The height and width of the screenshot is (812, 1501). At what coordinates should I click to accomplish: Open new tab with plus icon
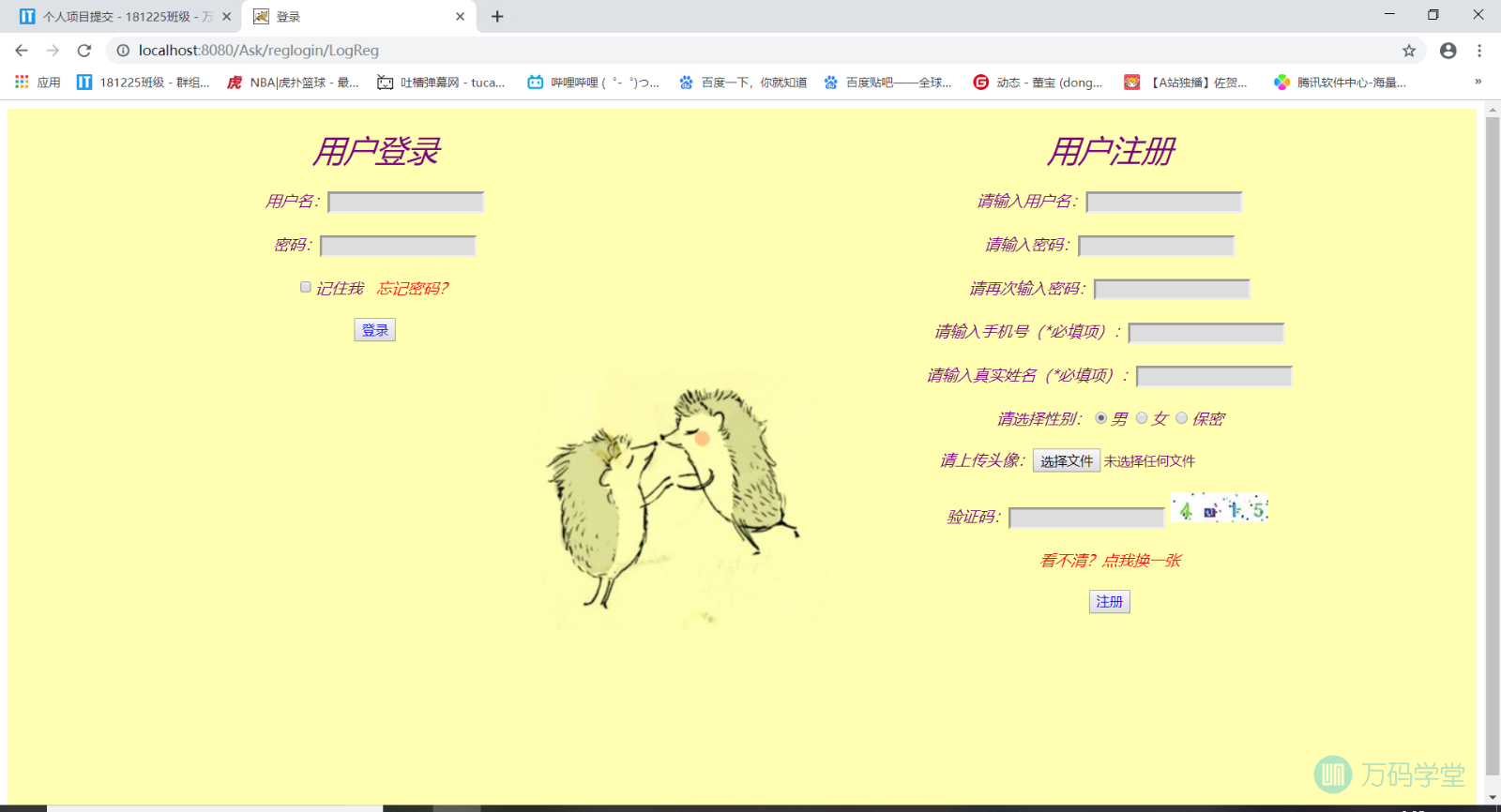497,17
